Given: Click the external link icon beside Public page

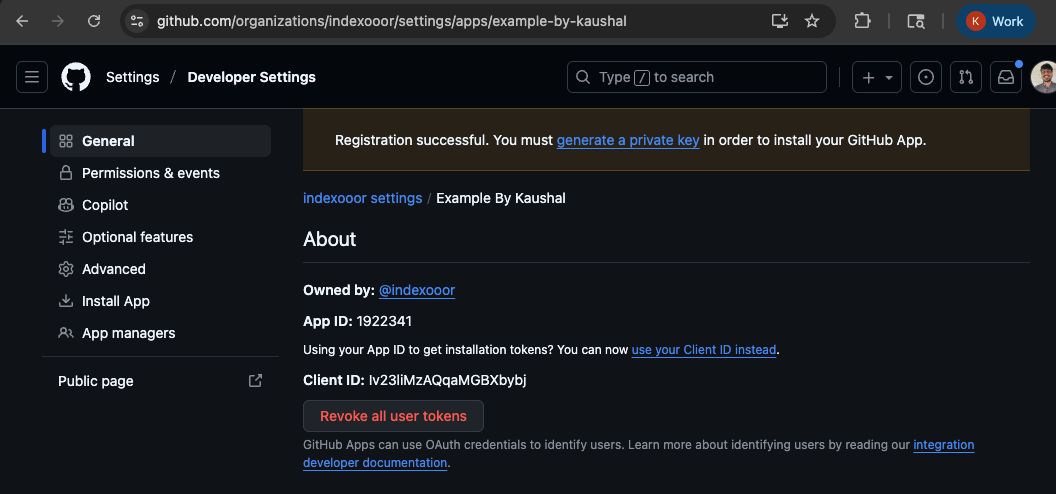Looking at the screenshot, I should (x=255, y=381).
